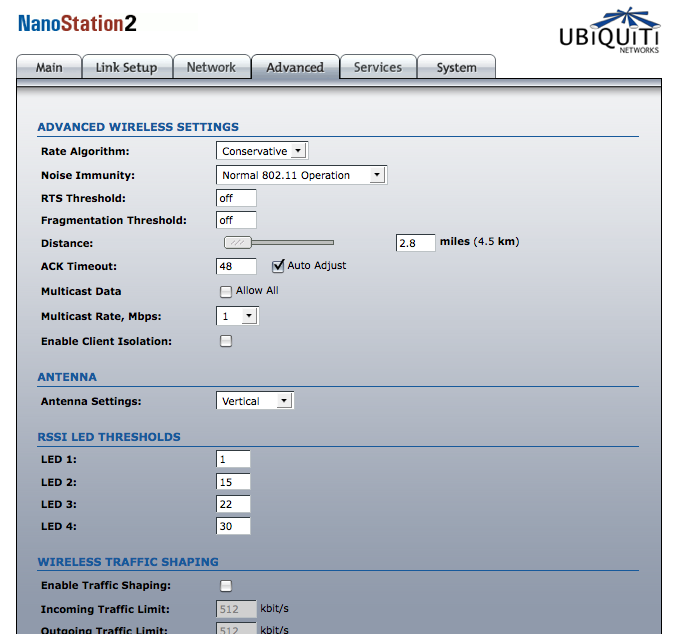Click the distance miles input field
Screen dimensions: 675x634
click(x=415, y=243)
